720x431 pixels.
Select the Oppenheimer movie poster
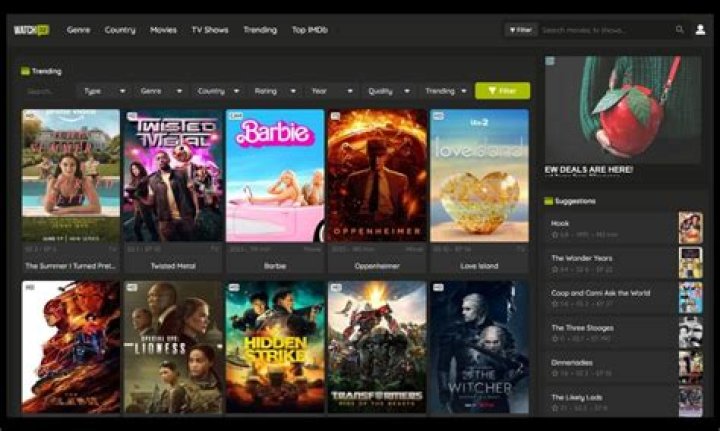pos(377,176)
